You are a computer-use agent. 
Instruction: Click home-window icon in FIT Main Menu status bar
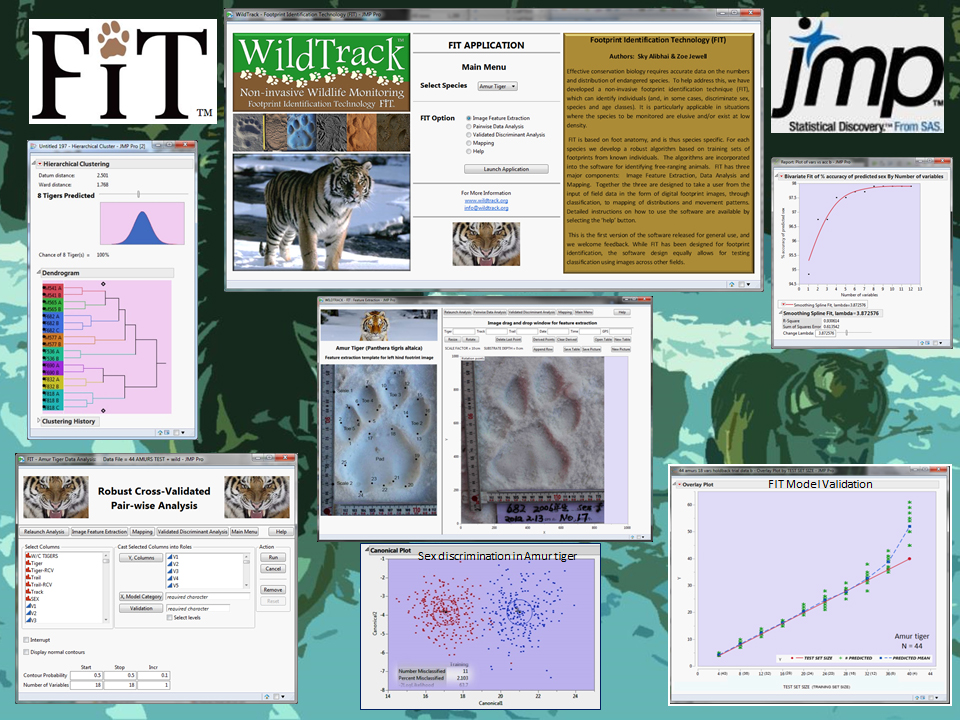coord(731,284)
